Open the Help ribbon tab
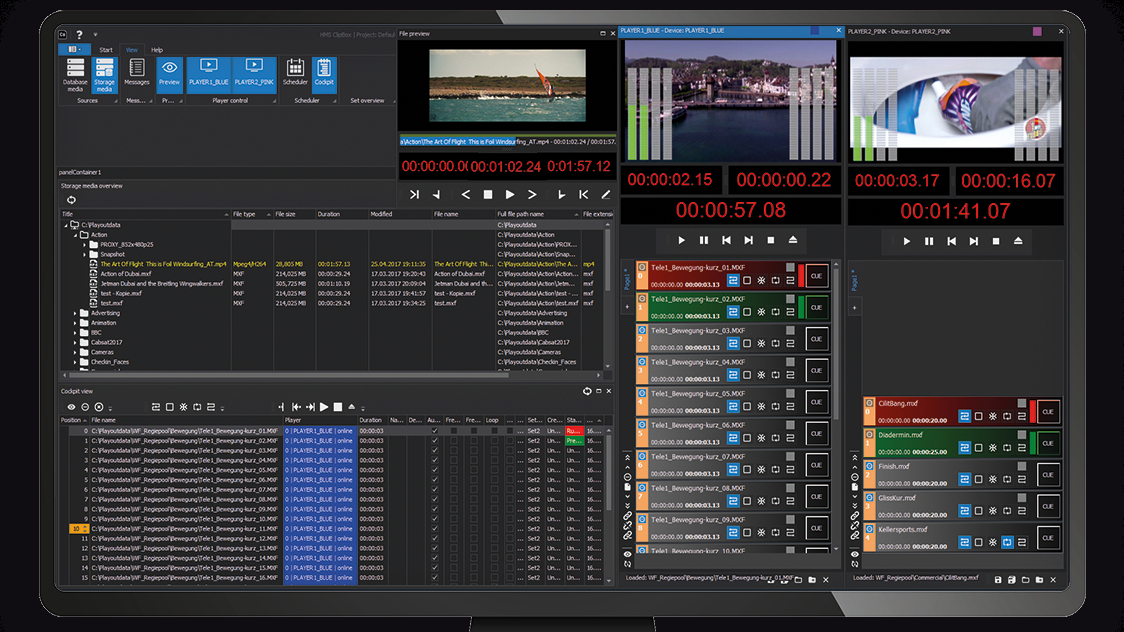 coord(157,49)
